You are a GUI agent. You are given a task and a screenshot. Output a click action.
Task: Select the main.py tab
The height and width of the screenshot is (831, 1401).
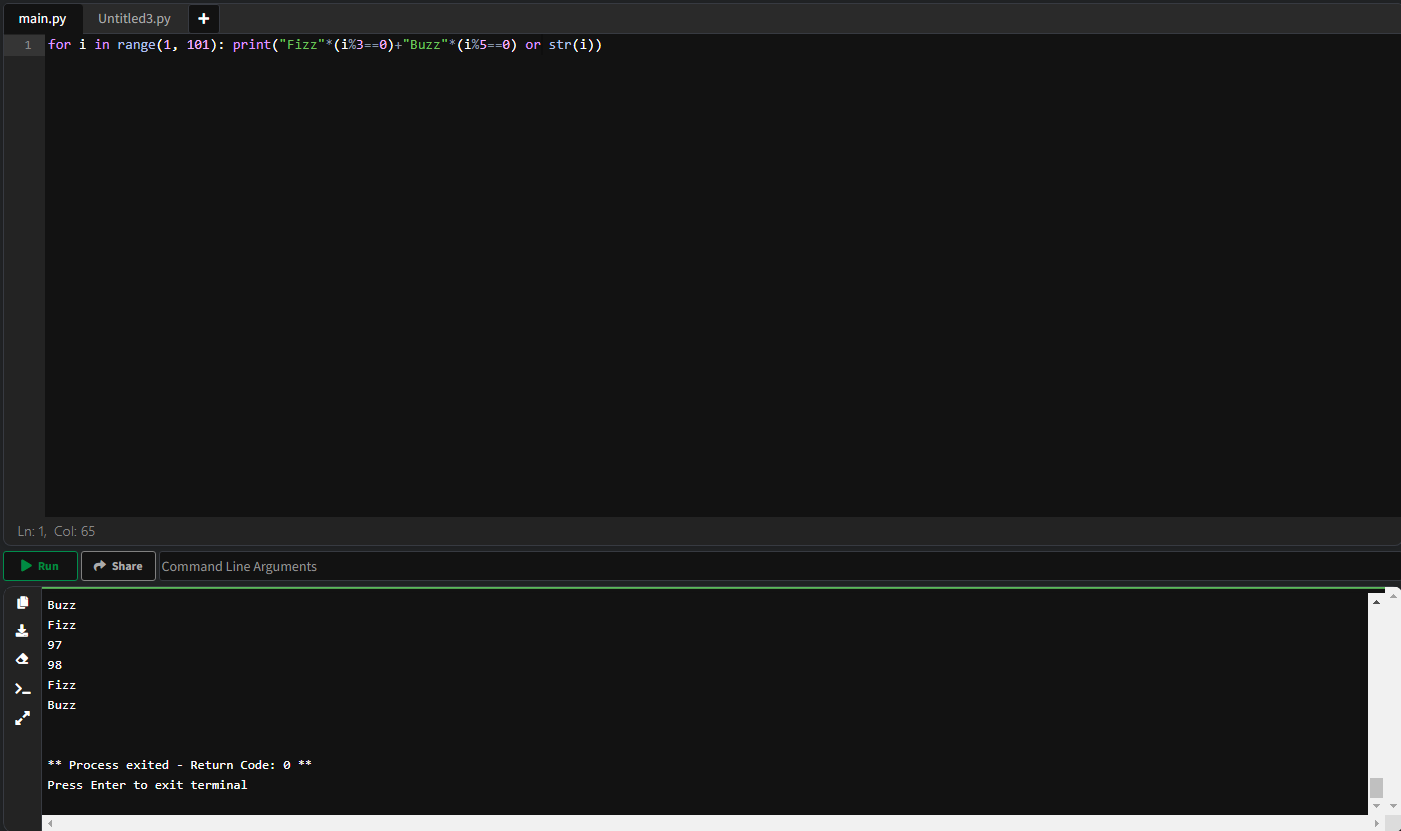click(43, 18)
